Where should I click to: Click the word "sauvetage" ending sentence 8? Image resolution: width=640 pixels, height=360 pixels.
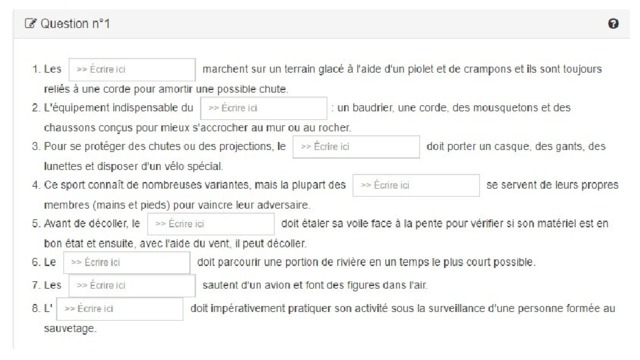click(69, 329)
